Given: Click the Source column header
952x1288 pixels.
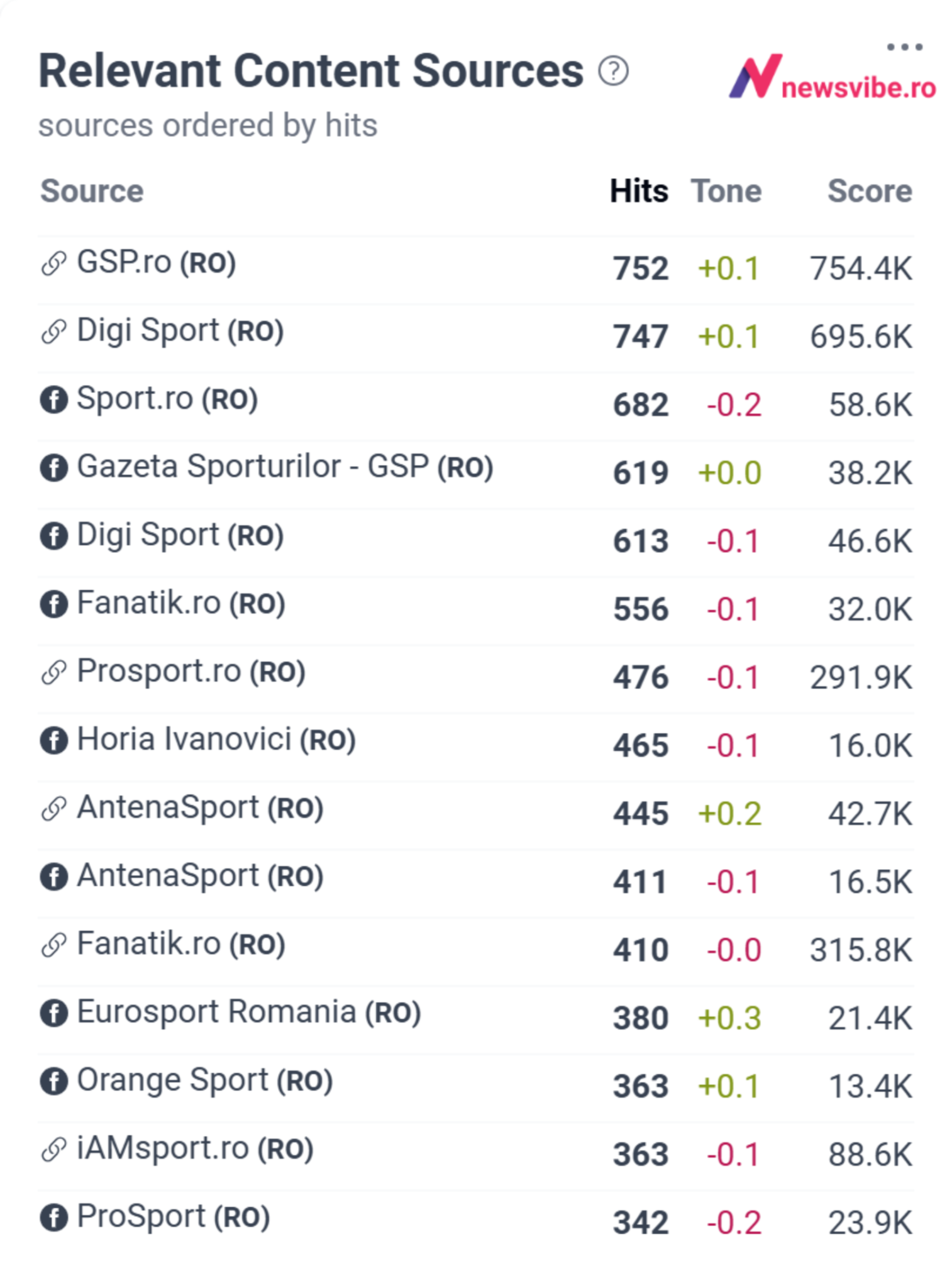Looking at the screenshot, I should click(92, 191).
